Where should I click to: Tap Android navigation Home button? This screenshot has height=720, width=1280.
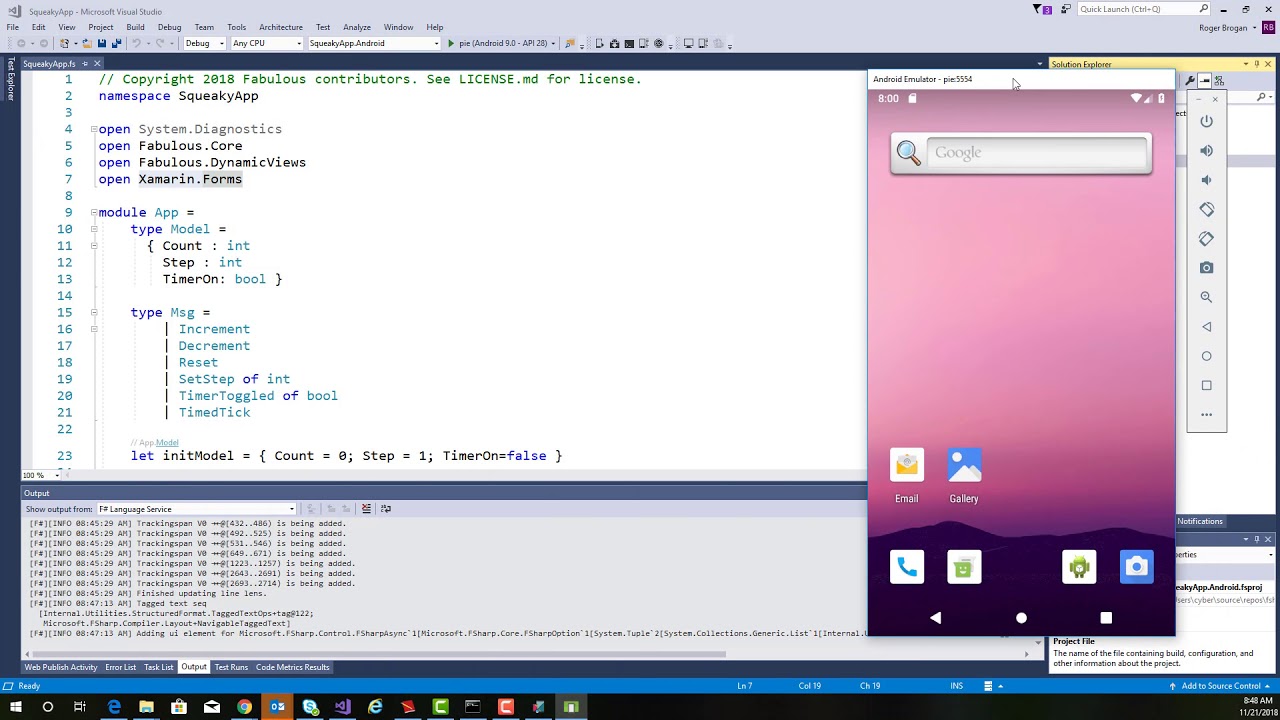click(1021, 618)
